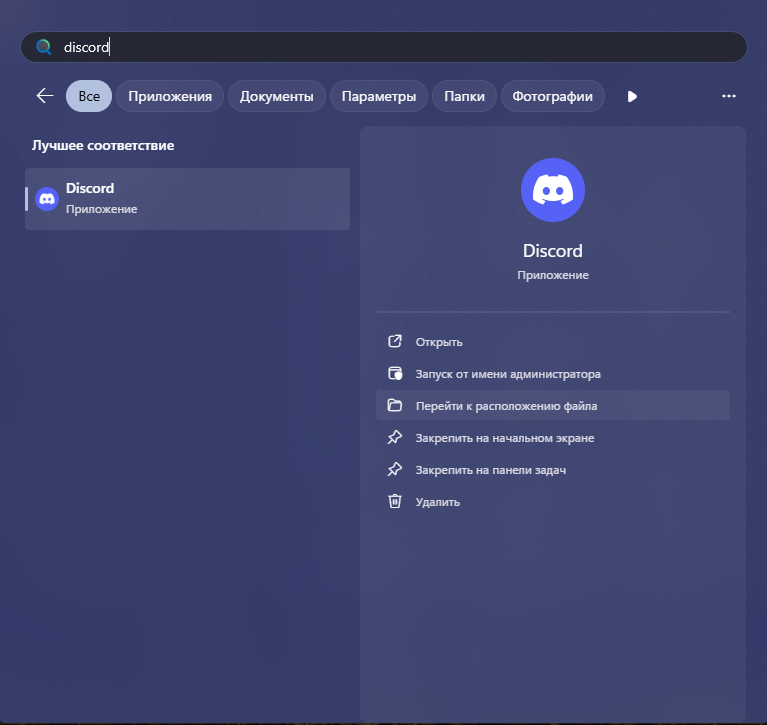This screenshot has height=725, width=767.
Task: Open the three-dots options menu
Action: [x=729, y=96]
